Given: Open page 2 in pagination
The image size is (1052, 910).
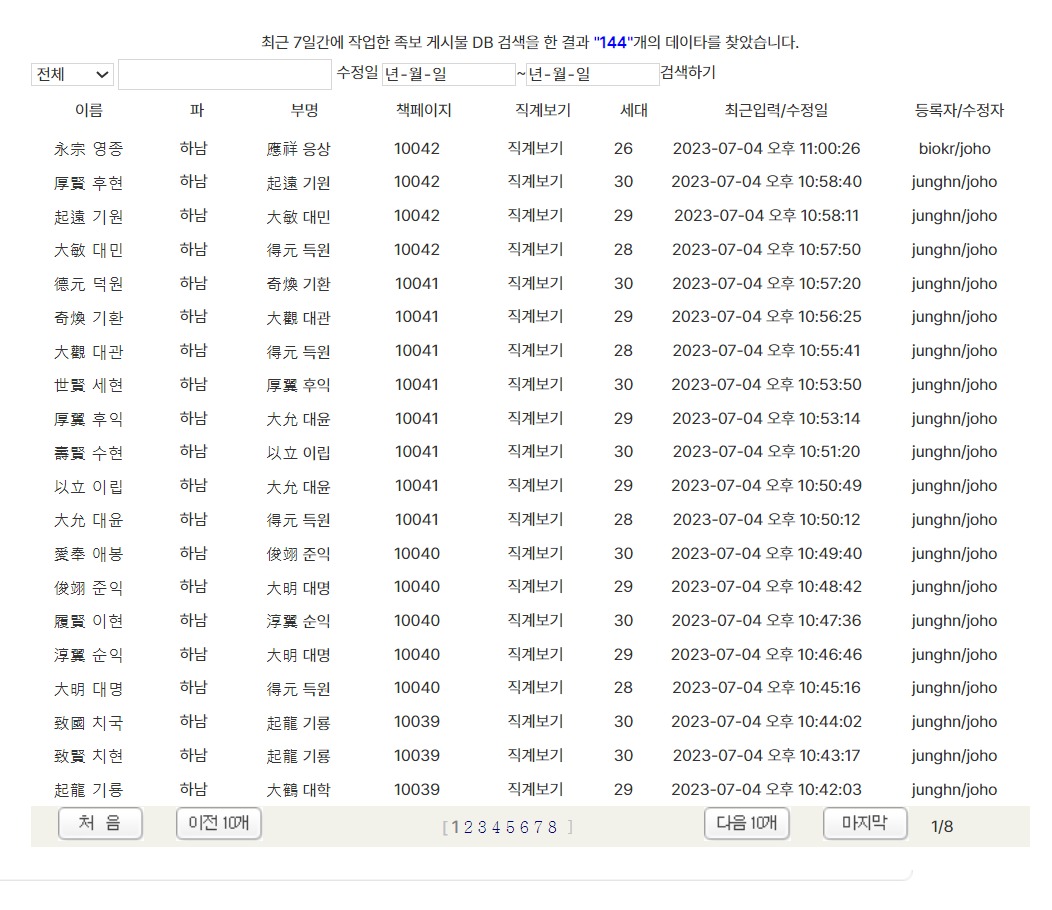Looking at the screenshot, I should (470, 827).
